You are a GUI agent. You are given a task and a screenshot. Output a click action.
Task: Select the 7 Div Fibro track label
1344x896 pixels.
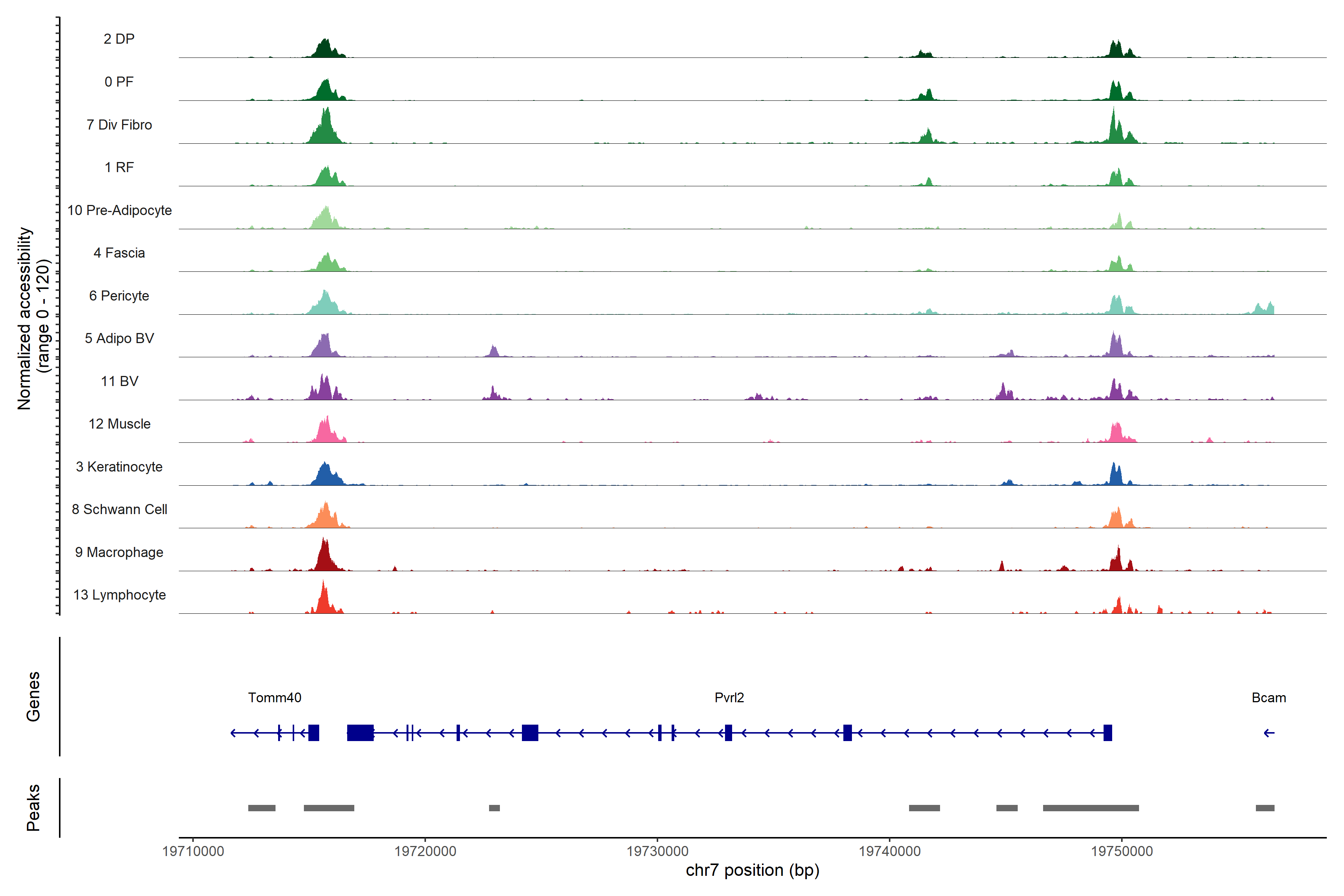click(119, 125)
